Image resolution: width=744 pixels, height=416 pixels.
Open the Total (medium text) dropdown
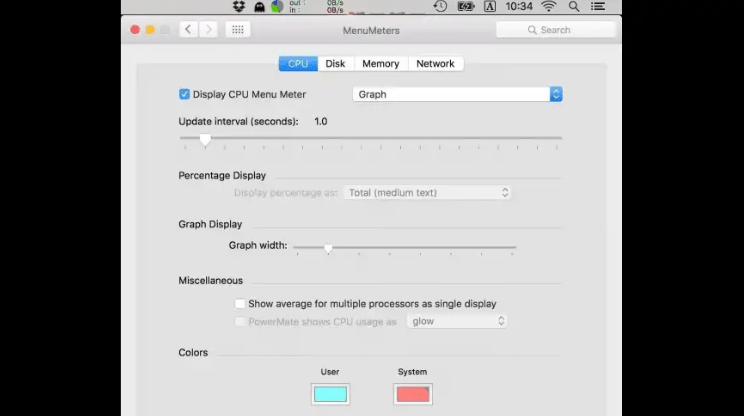pos(427,193)
